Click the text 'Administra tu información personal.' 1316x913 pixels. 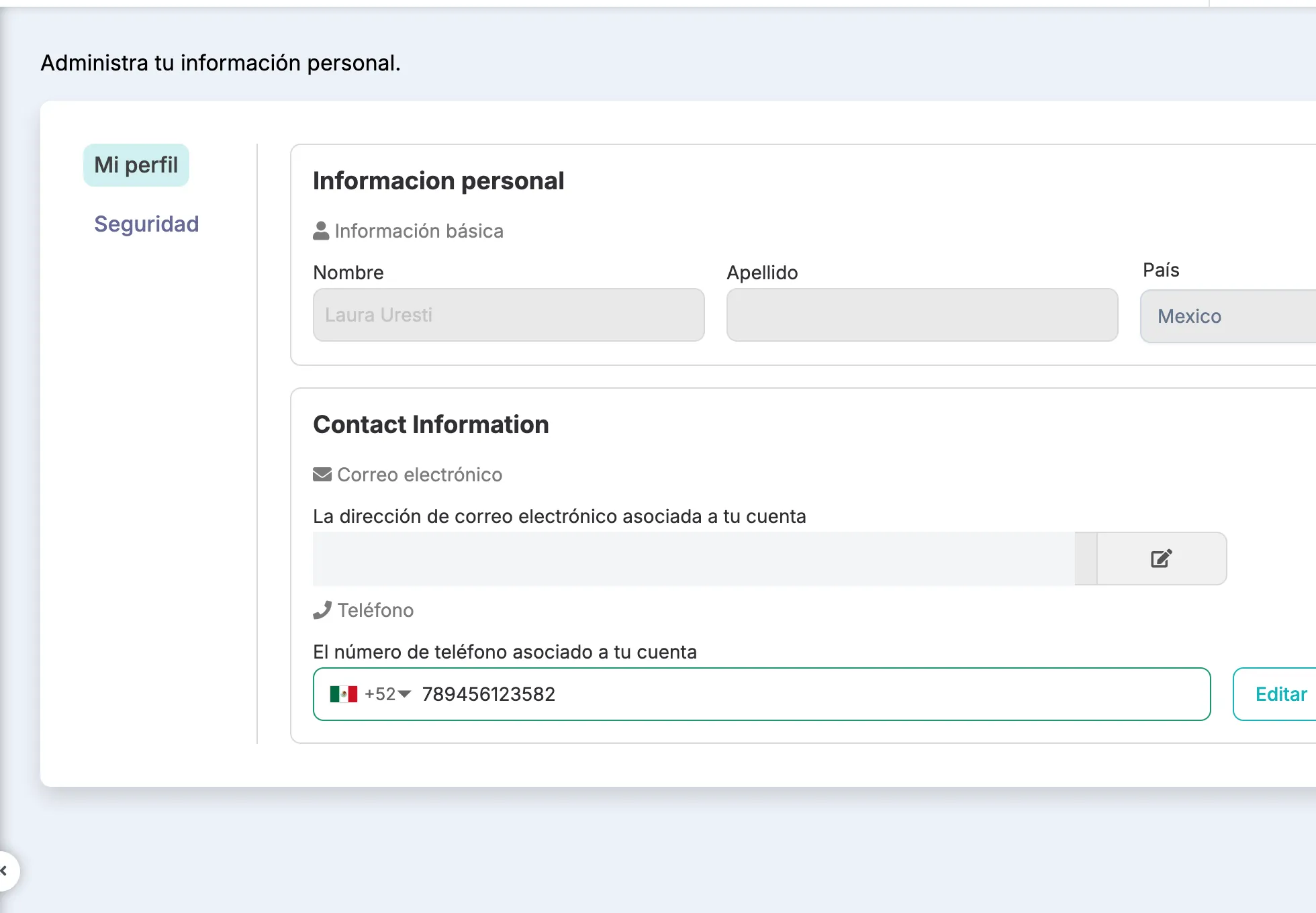(x=221, y=63)
